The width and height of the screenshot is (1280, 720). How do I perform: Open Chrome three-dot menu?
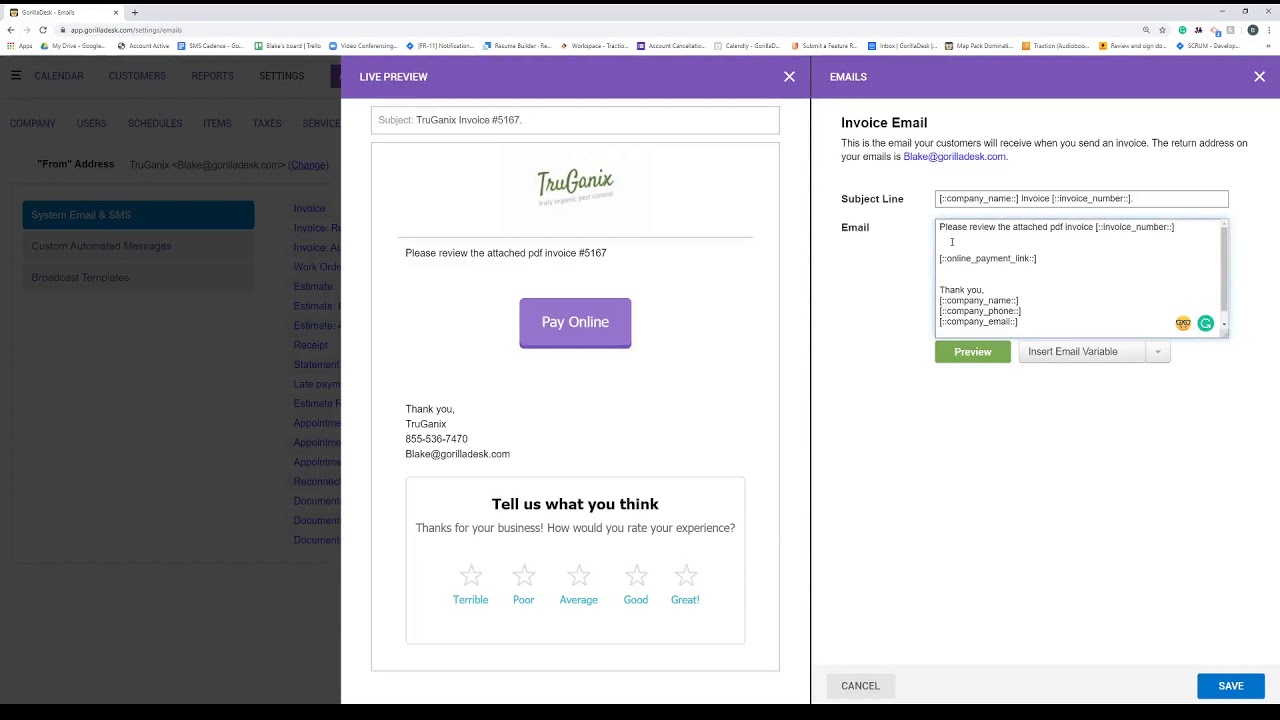(1269, 30)
